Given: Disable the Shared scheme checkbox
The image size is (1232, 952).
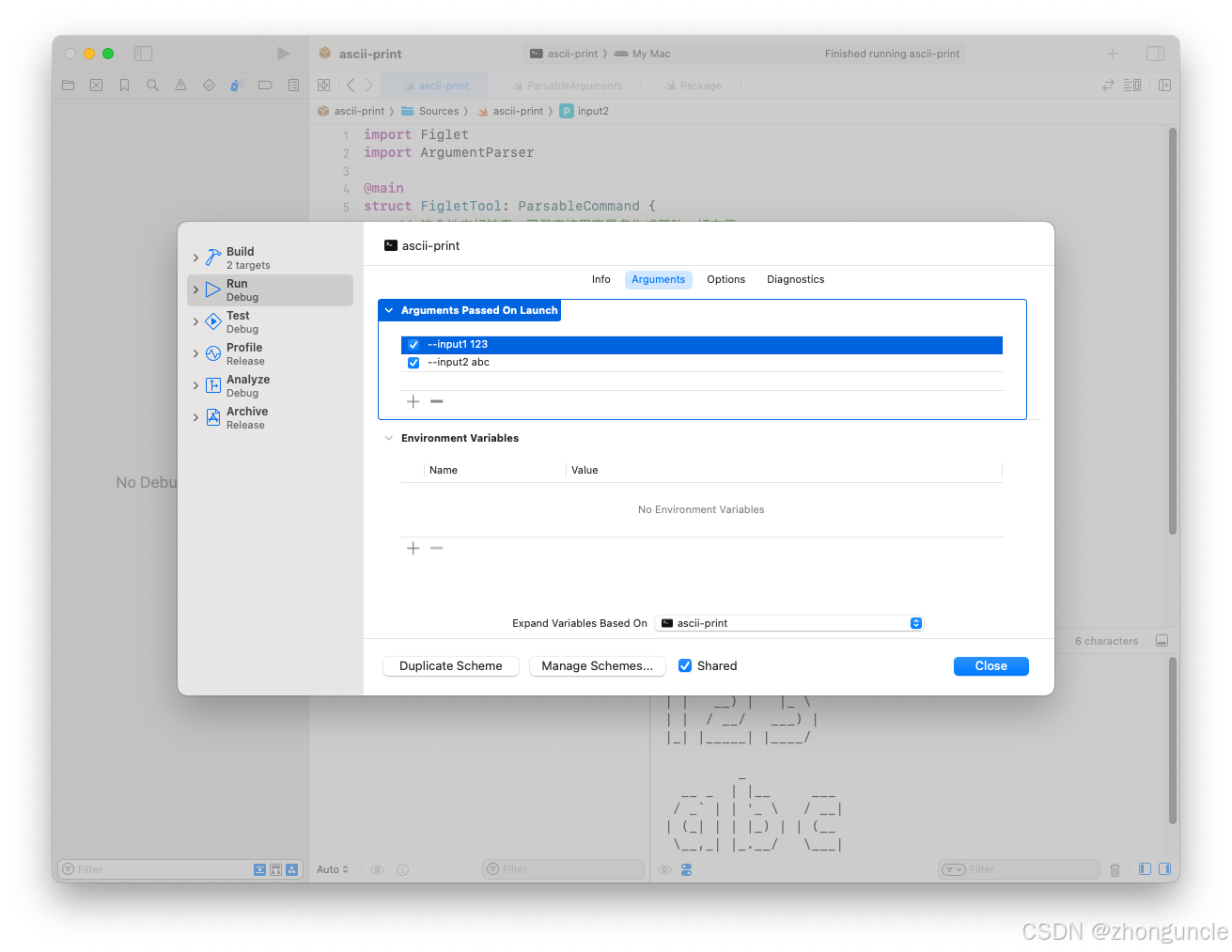Looking at the screenshot, I should tap(685, 665).
